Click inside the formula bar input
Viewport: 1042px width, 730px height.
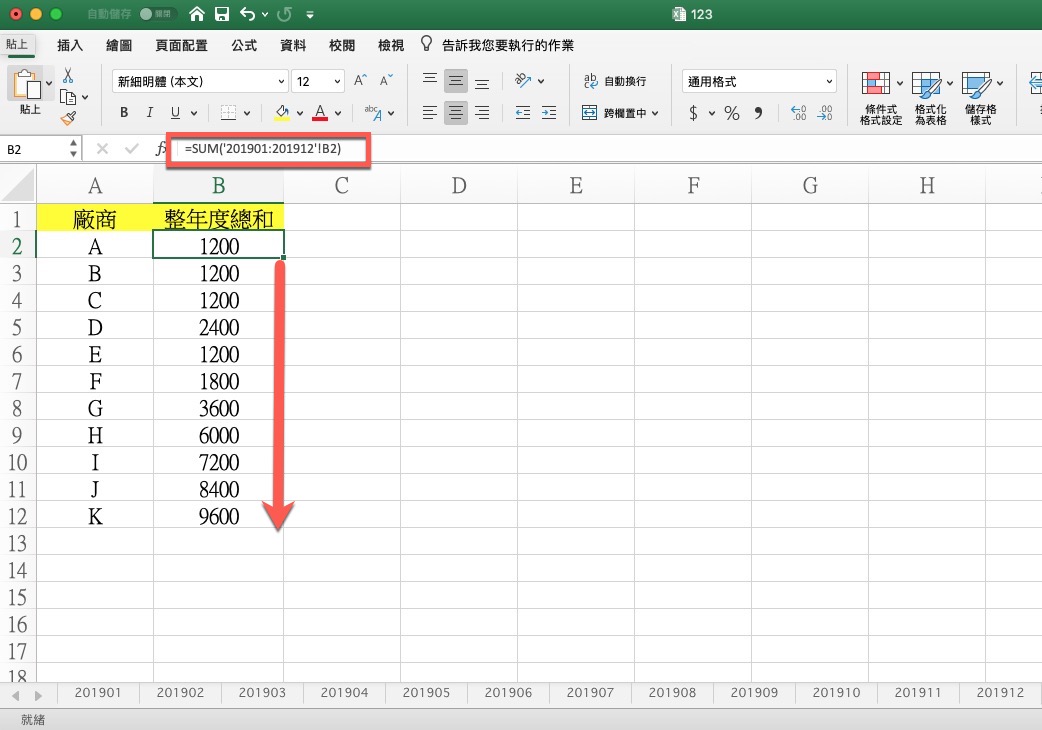(600, 149)
